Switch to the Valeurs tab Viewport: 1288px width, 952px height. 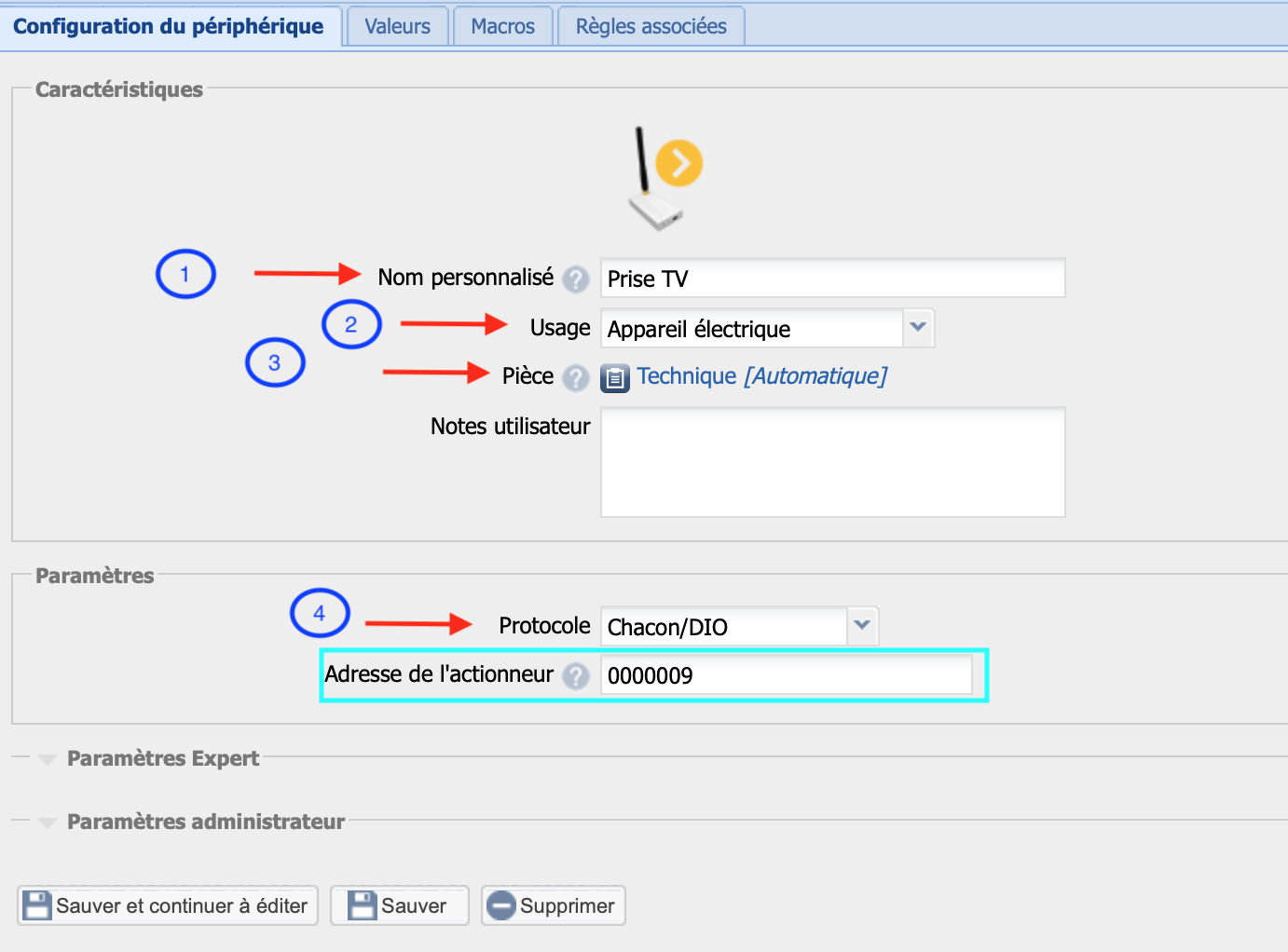point(397,26)
